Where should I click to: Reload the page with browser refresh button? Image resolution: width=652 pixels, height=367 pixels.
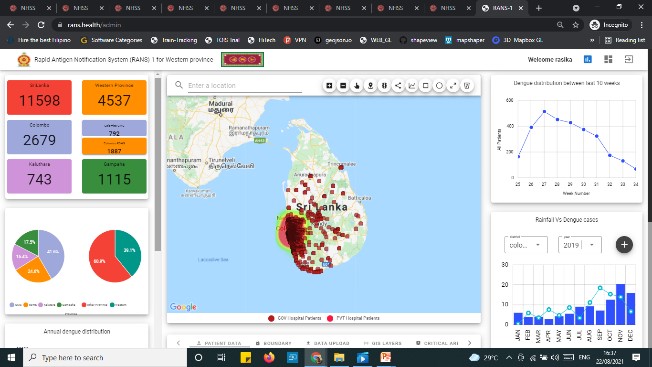[x=41, y=25]
